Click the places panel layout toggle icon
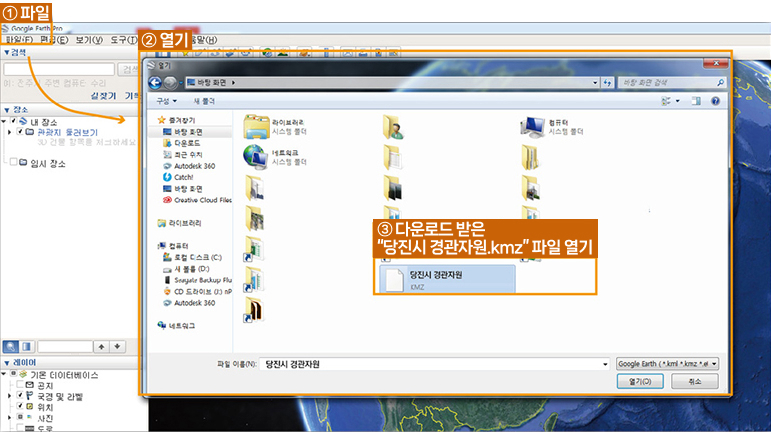Screen dimensions: 771x432 pos(27,346)
